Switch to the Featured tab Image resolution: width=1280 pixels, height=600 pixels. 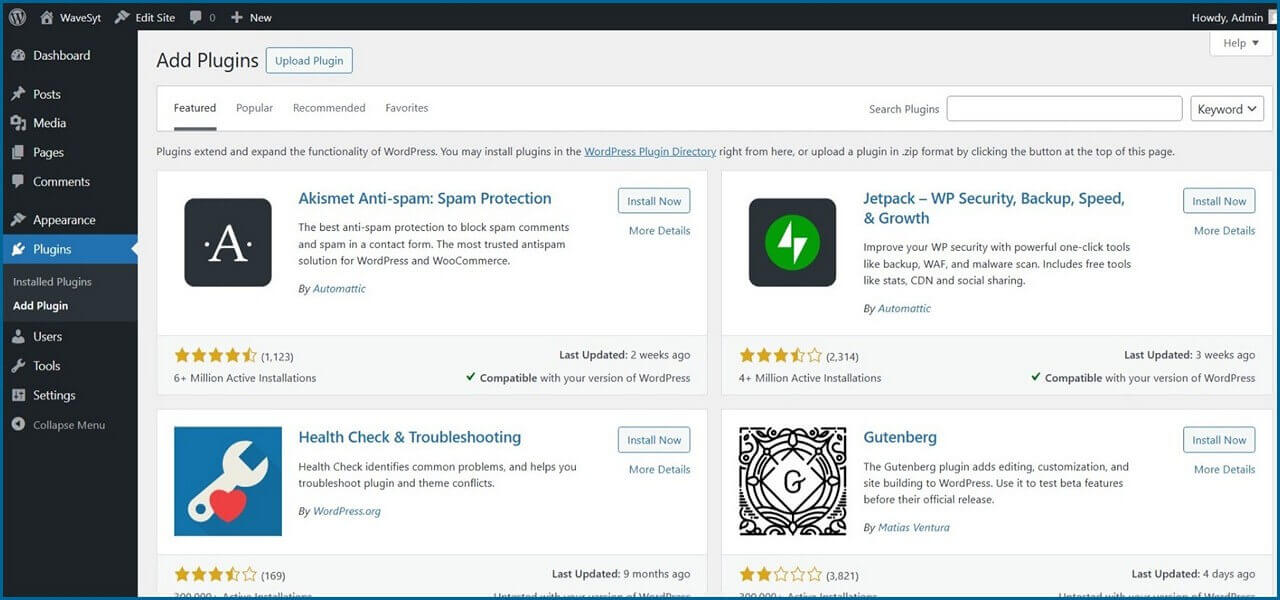(x=195, y=108)
